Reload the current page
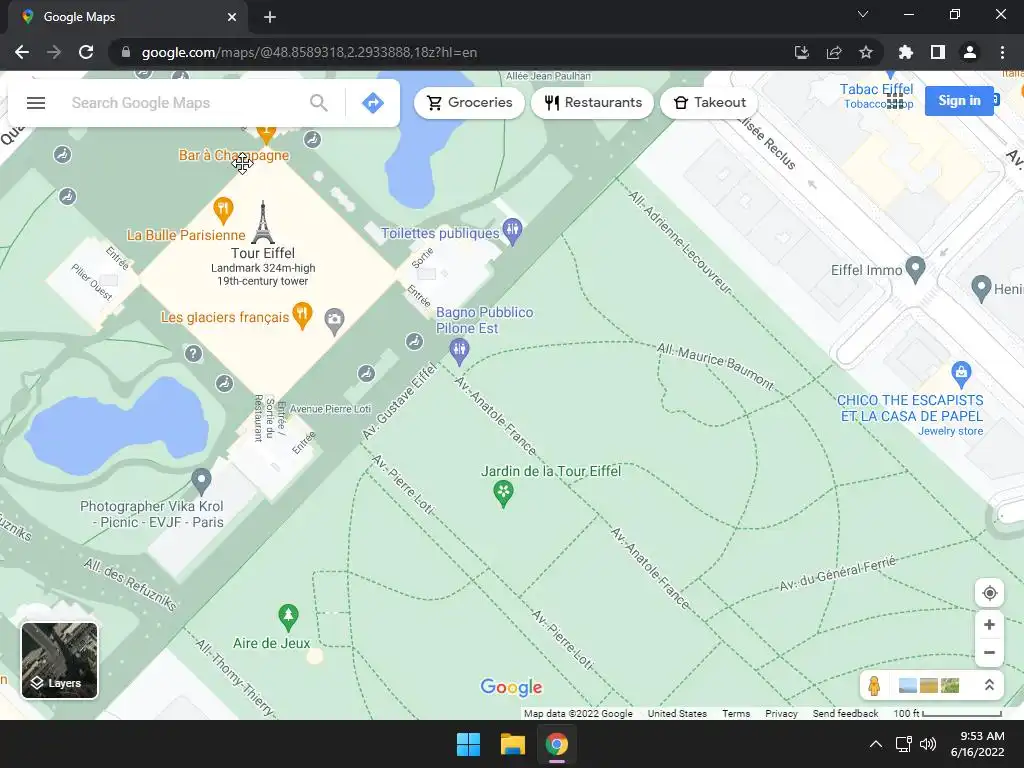This screenshot has height=768, width=1024. (86, 52)
